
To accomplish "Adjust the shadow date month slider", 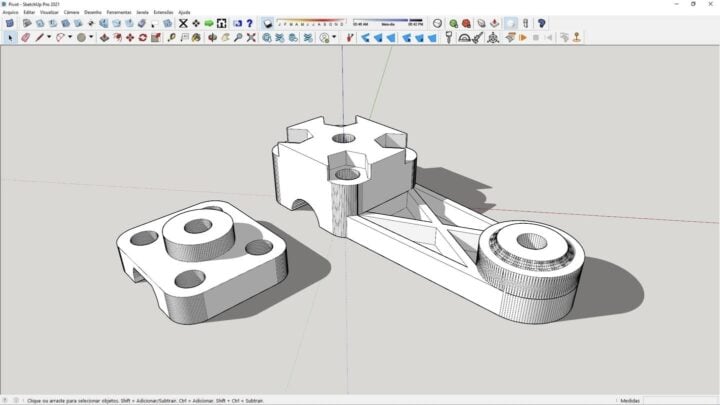I will pyautogui.click(x=311, y=22).
